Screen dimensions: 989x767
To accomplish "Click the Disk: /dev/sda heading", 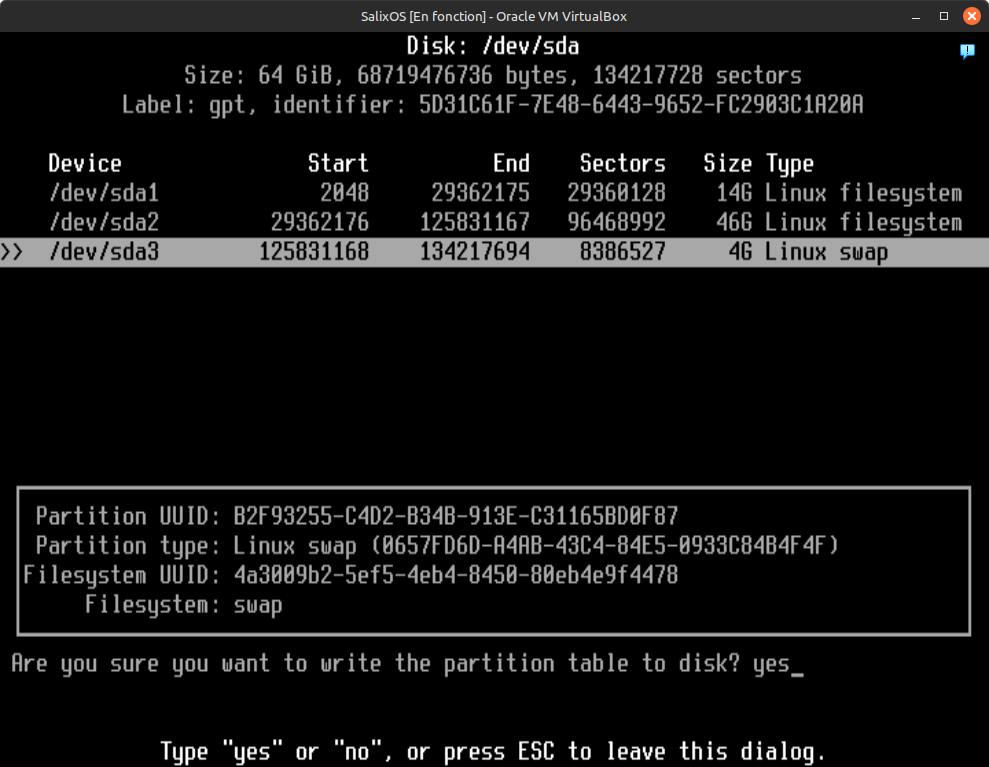I will [x=493, y=46].
